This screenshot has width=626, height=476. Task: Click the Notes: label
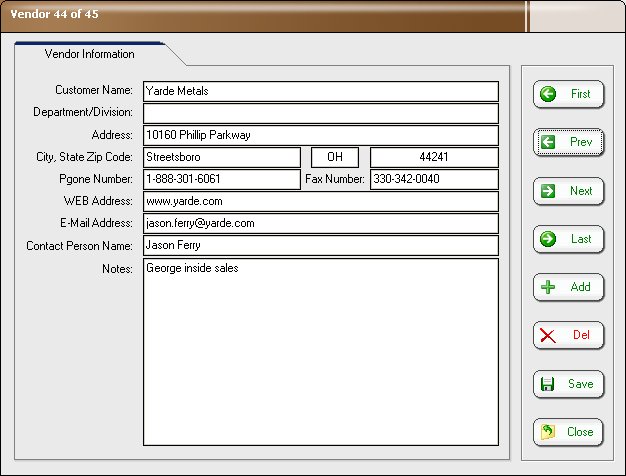117,269
